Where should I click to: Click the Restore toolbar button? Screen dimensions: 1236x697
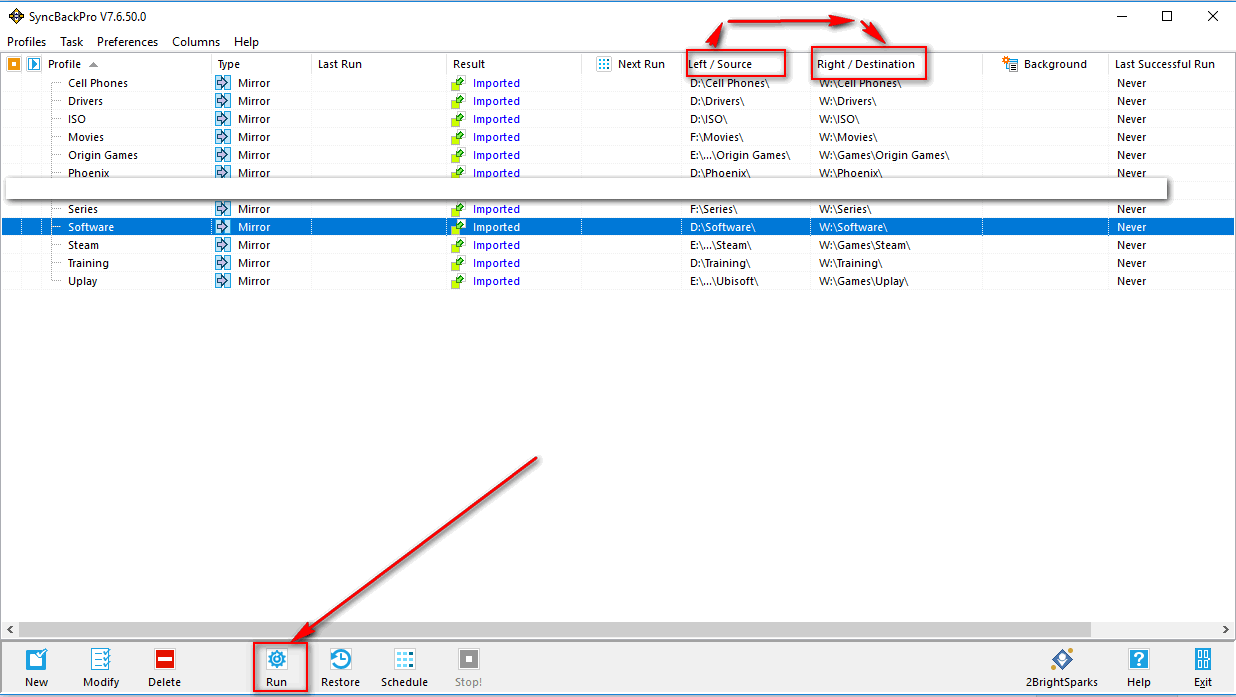tap(340, 668)
